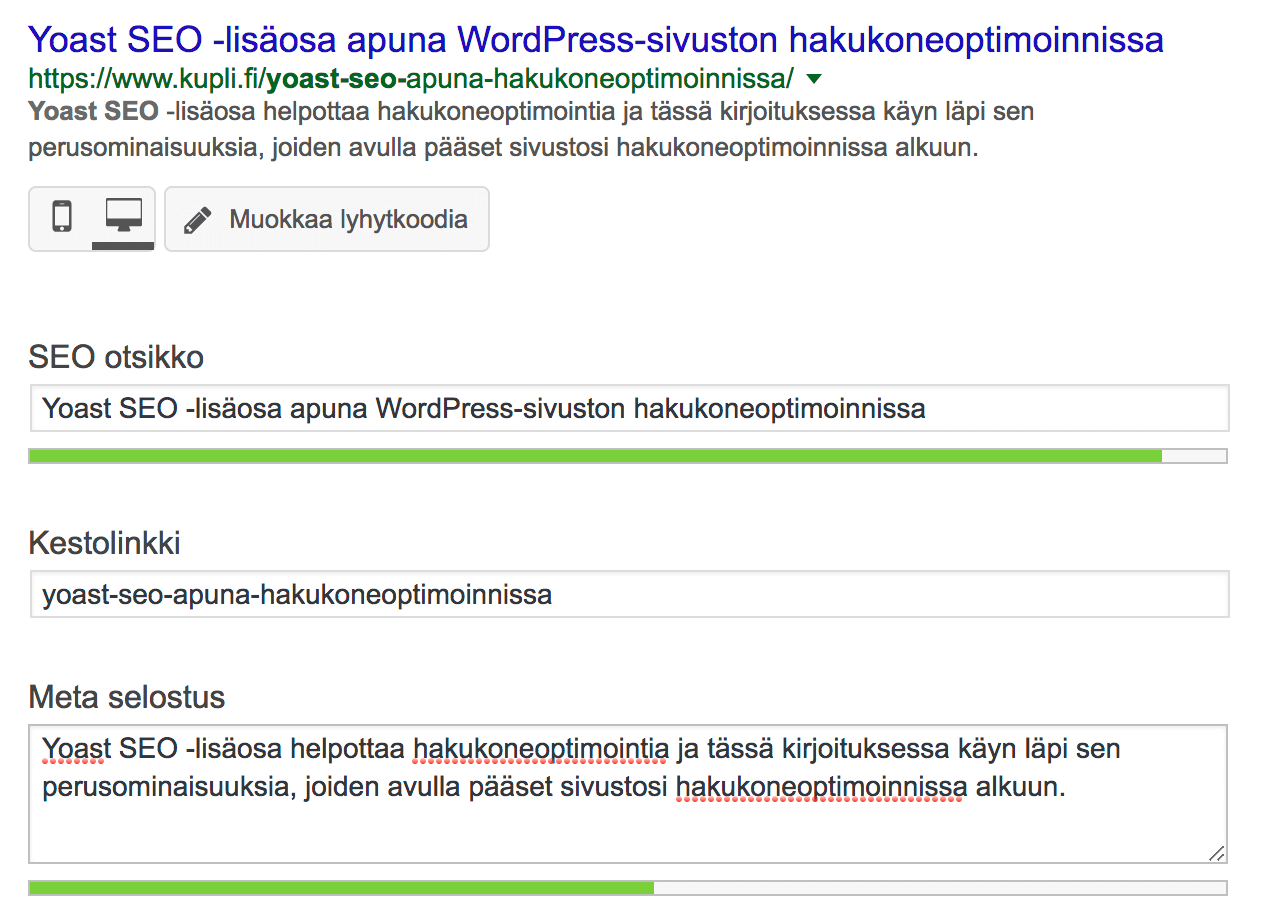Screen dimensions: 1264x916
Task: Click the SEO otsikko label
Action: [116, 357]
